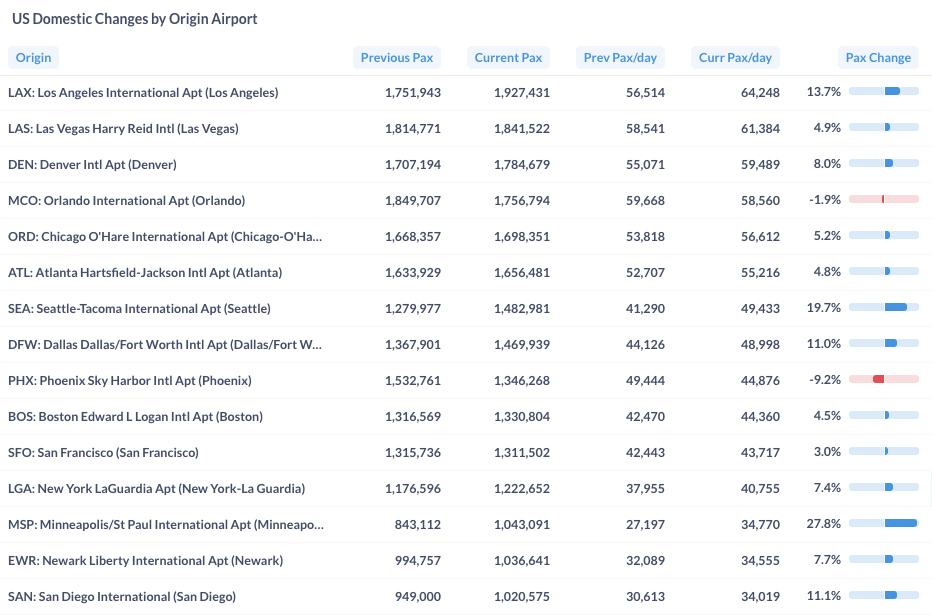The width and height of the screenshot is (932, 615).
Task: Click Prev Pax/day value 42,443
Action: click(x=645, y=452)
